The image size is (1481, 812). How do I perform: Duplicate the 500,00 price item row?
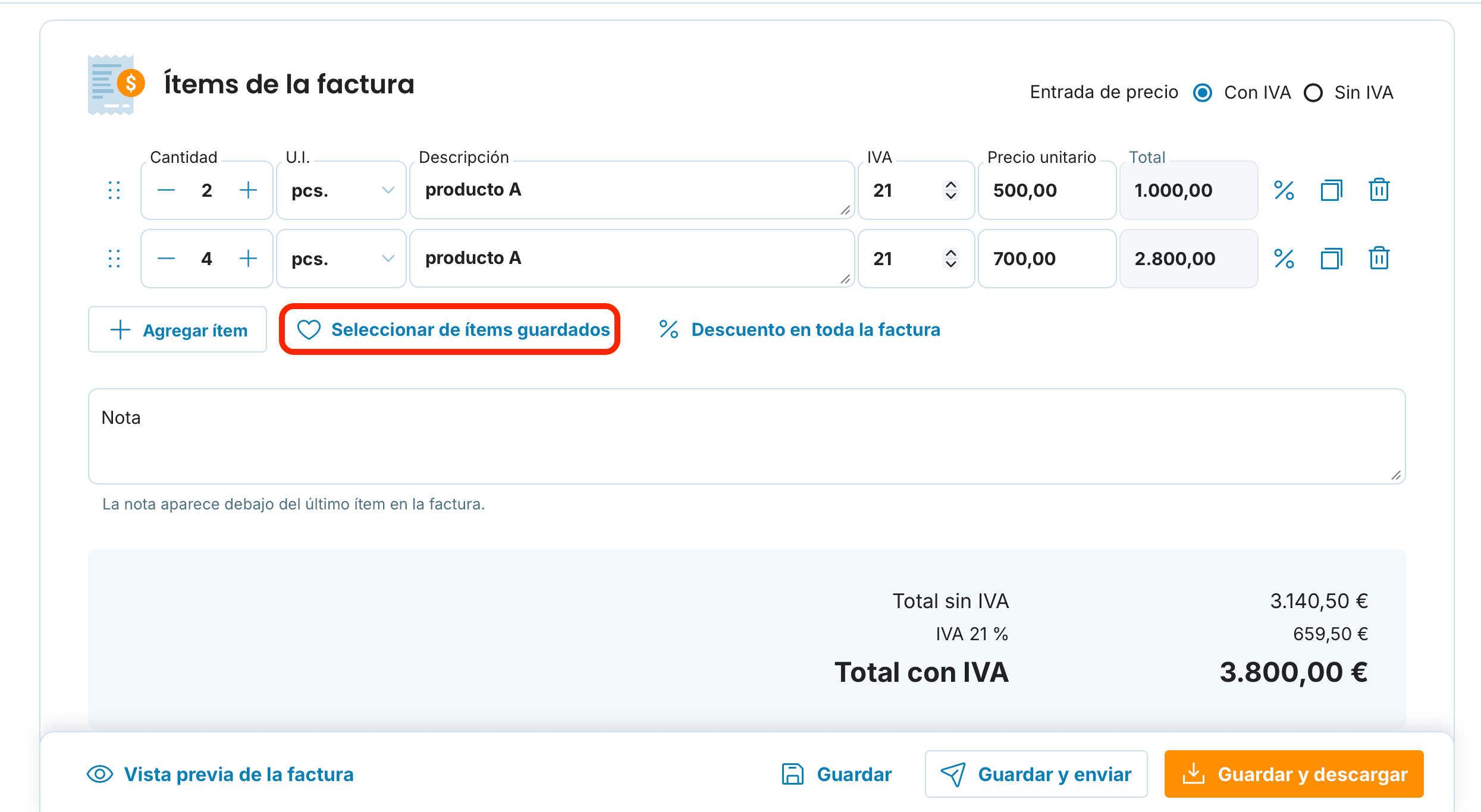[x=1332, y=190]
